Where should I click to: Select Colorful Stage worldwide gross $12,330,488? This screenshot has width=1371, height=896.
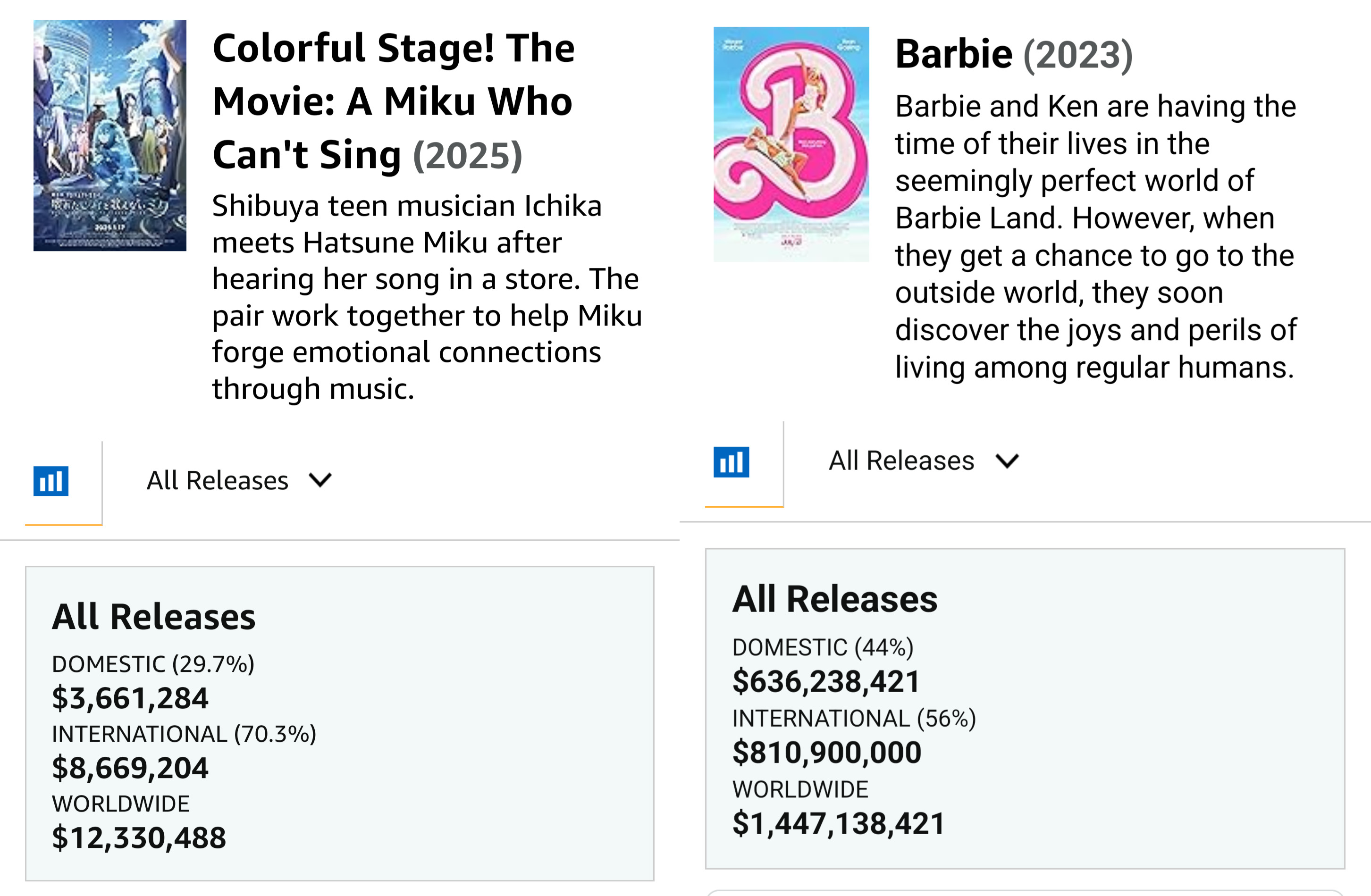click(x=139, y=837)
